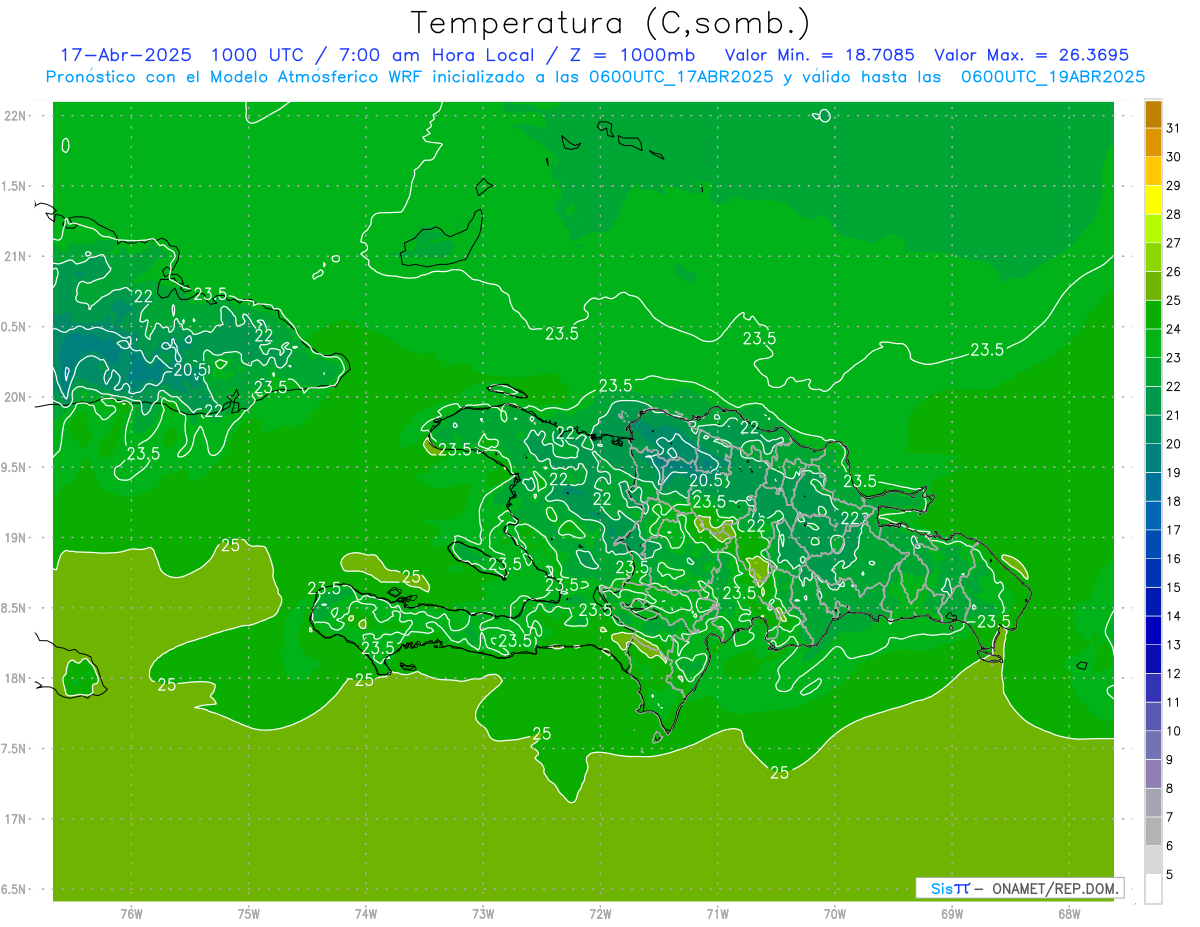Viewport: 1200px width, 927px height.
Task: Click legend swatch between 26 and 27
Action: pyautogui.click(x=1153, y=257)
